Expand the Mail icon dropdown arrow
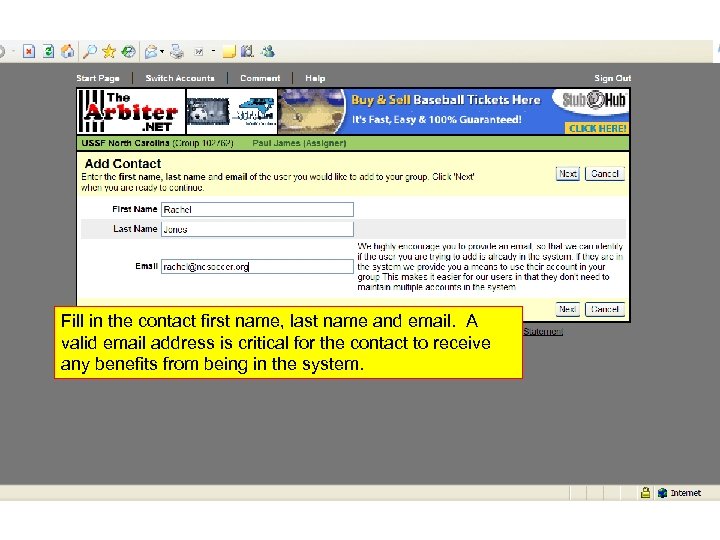The image size is (720, 540). point(162,51)
